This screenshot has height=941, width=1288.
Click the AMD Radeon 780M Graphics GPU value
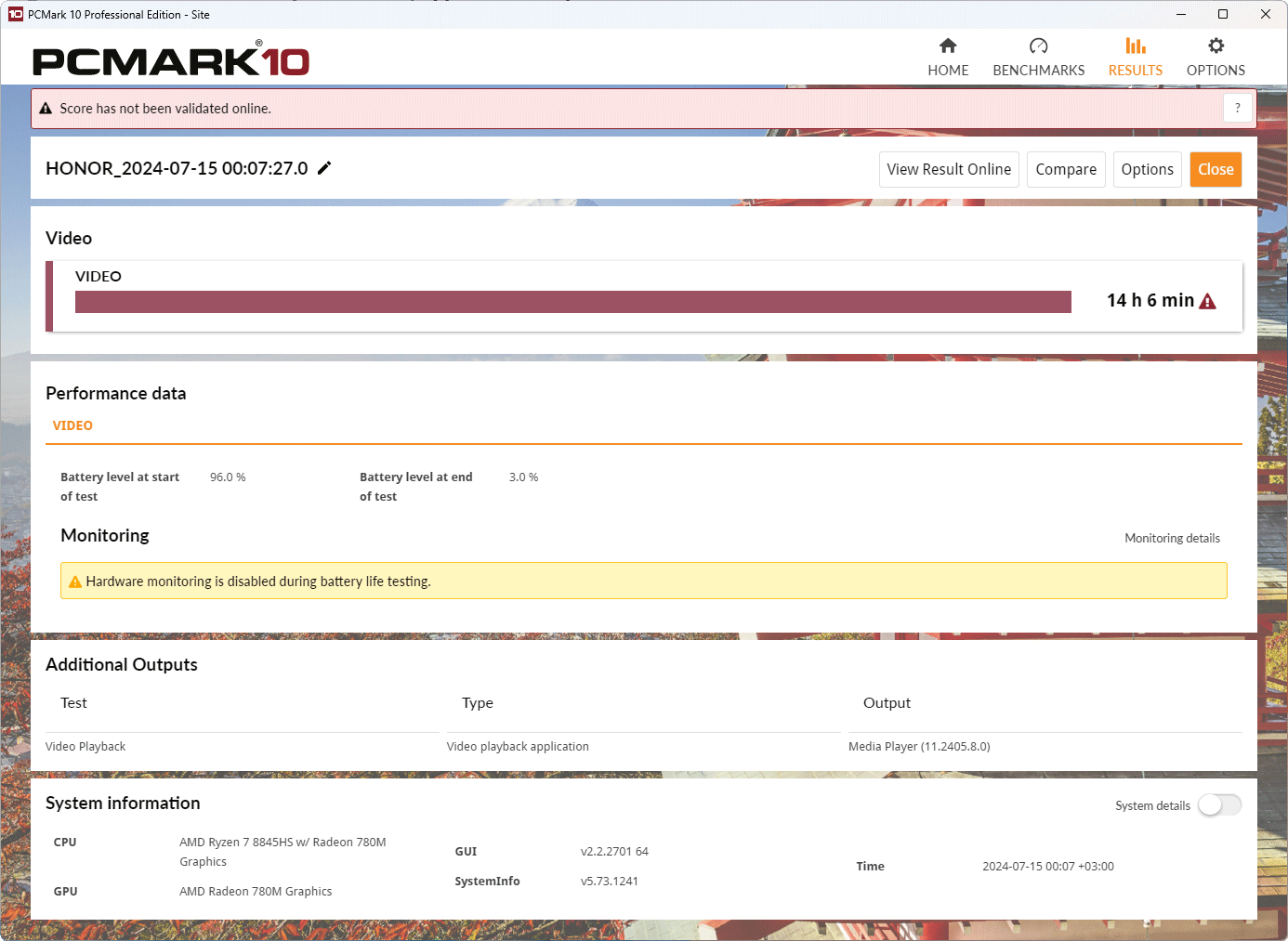pos(256,891)
